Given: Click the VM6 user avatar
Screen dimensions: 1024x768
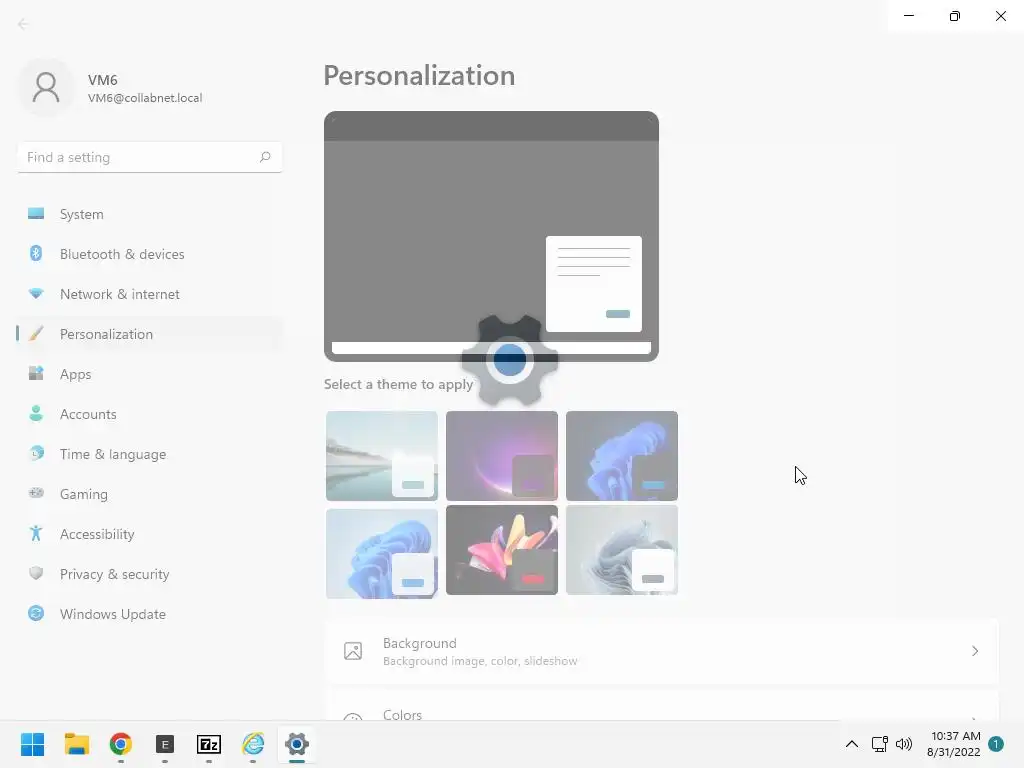Looking at the screenshot, I should (46, 88).
